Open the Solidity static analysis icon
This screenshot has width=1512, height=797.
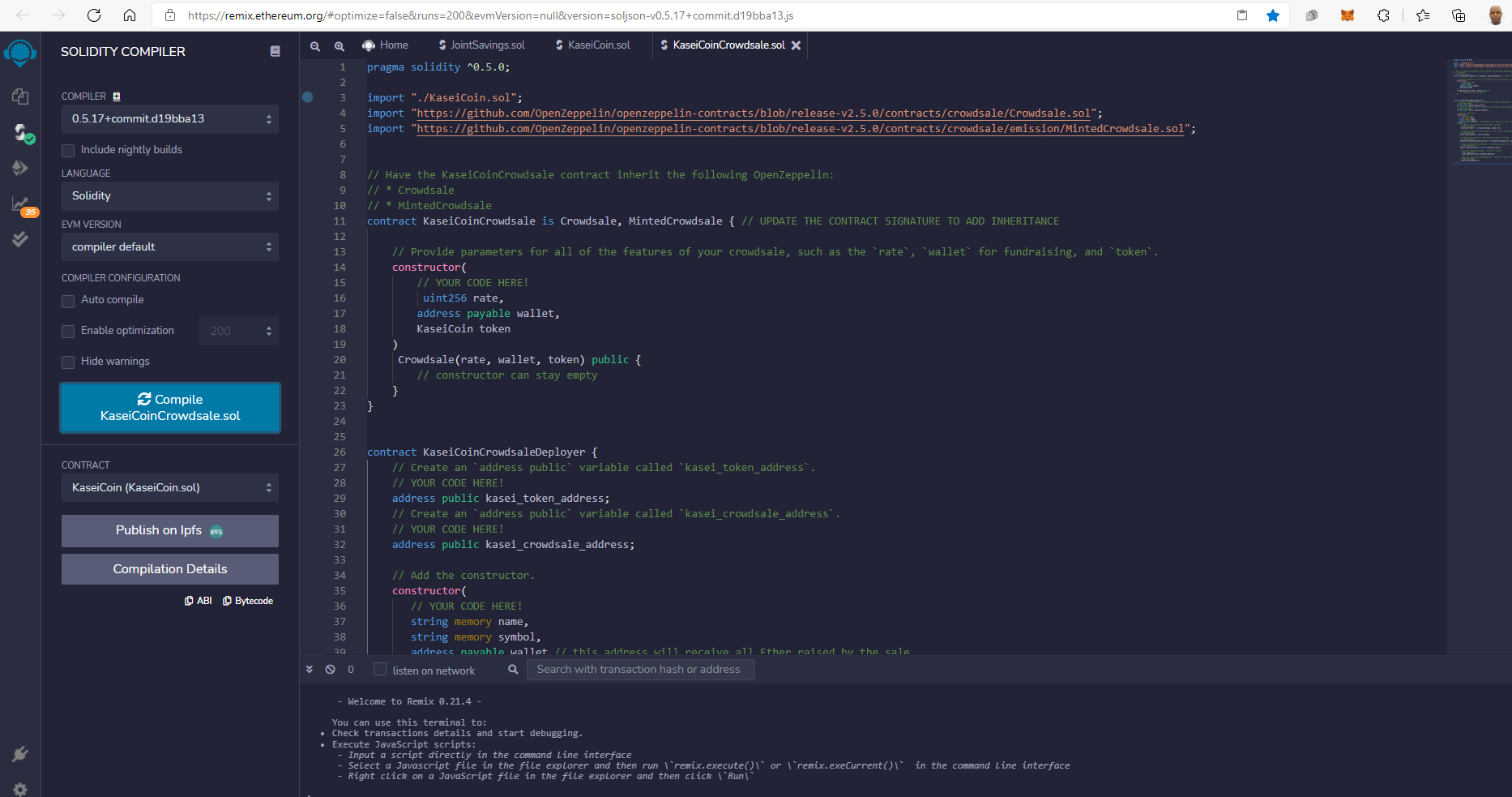[22, 205]
